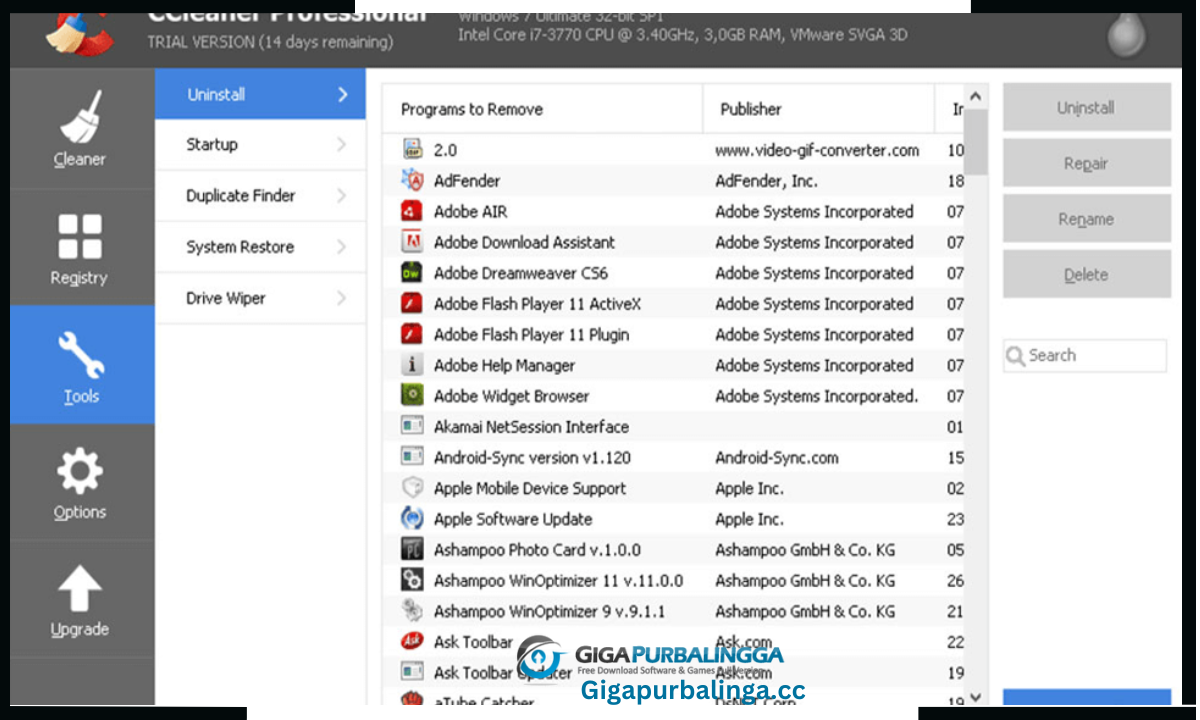Select the Adobe AIR row text
Screen dimensions: 1200x720
pos(470,212)
